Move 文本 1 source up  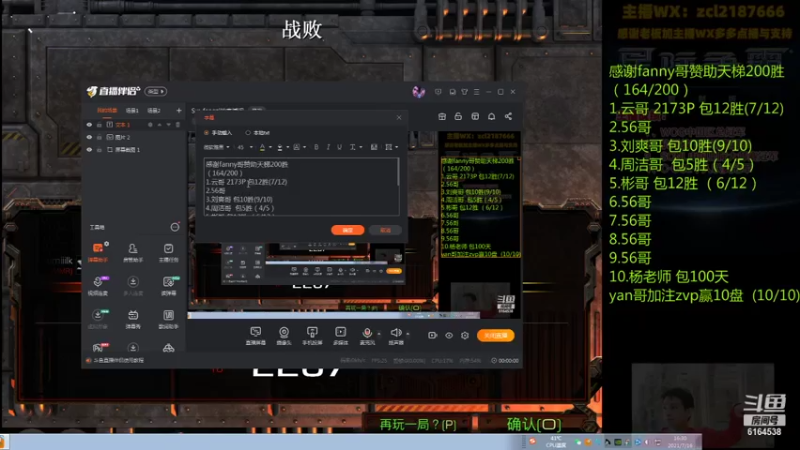pyautogui.click(x=159, y=125)
